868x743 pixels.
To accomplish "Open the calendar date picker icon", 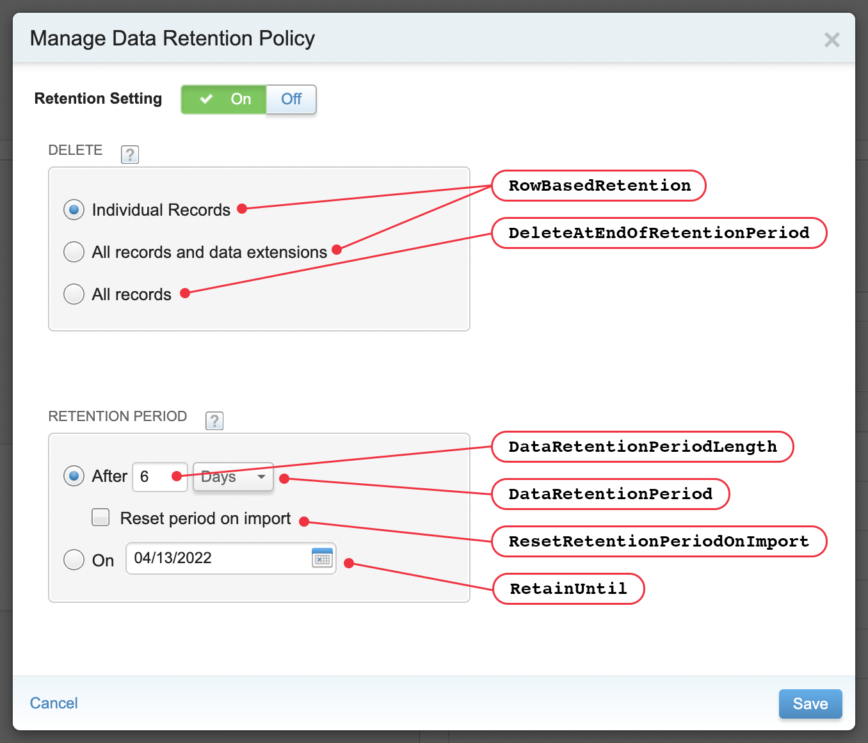I will (322, 559).
